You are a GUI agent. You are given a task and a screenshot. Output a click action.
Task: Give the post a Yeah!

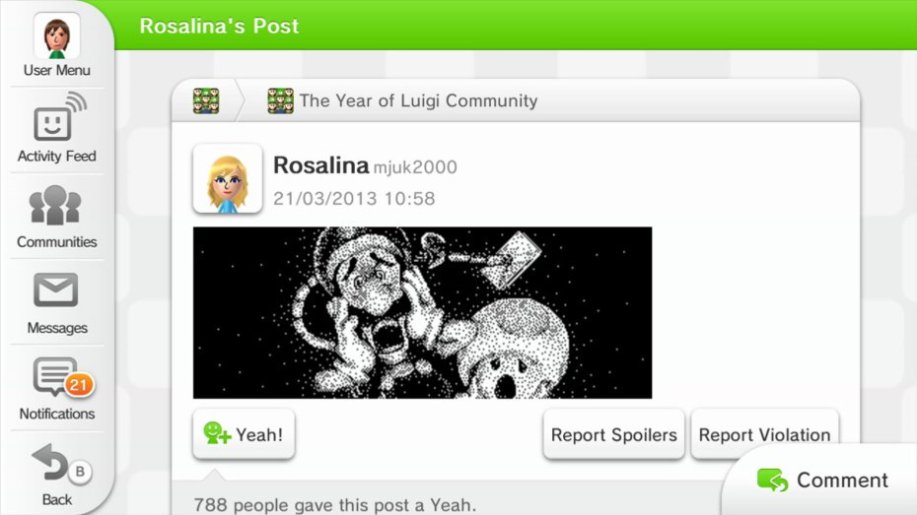[244, 434]
